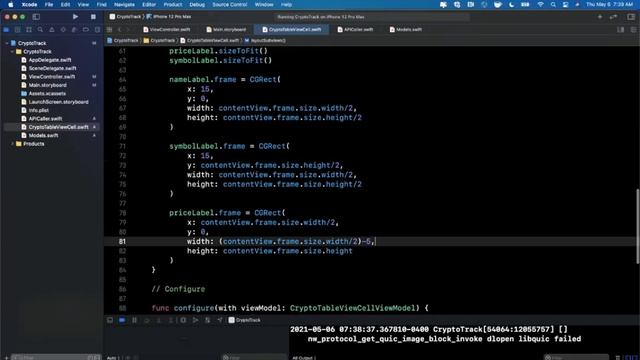The width and height of the screenshot is (640, 360).
Task: Switch to ViewController.swift tab
Action: (167, 29)
